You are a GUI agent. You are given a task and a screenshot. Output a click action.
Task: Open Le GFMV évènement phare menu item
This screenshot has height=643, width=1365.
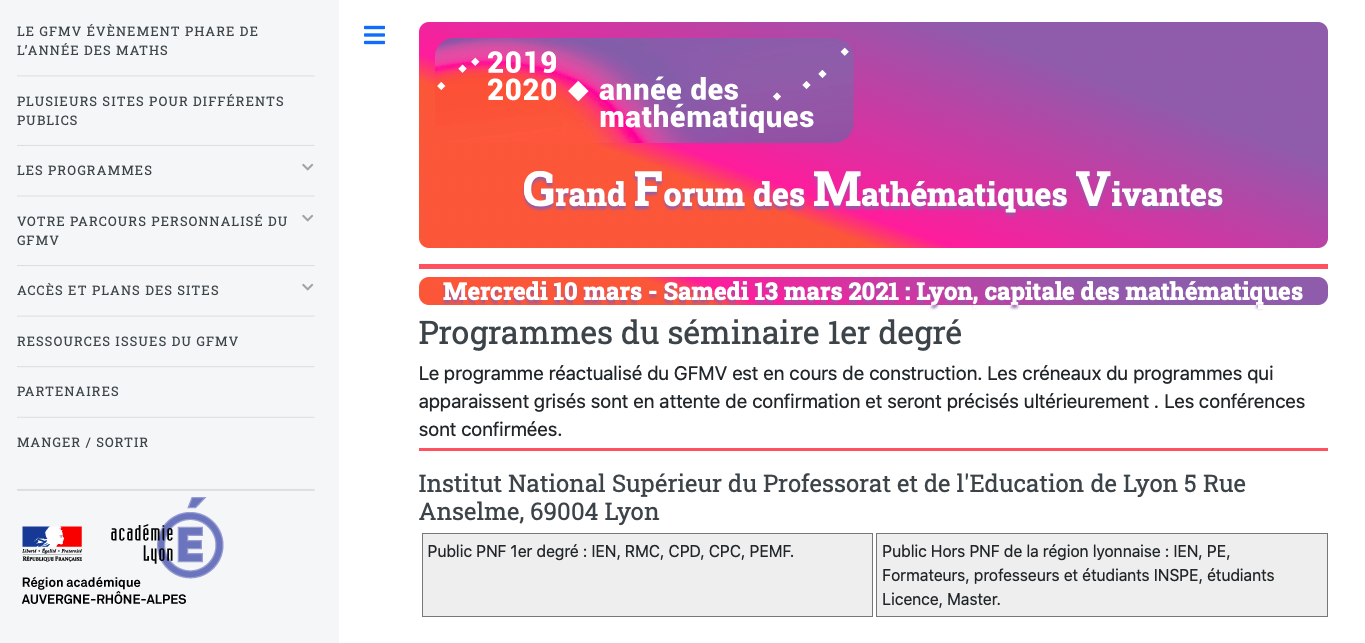coord(165,41)
